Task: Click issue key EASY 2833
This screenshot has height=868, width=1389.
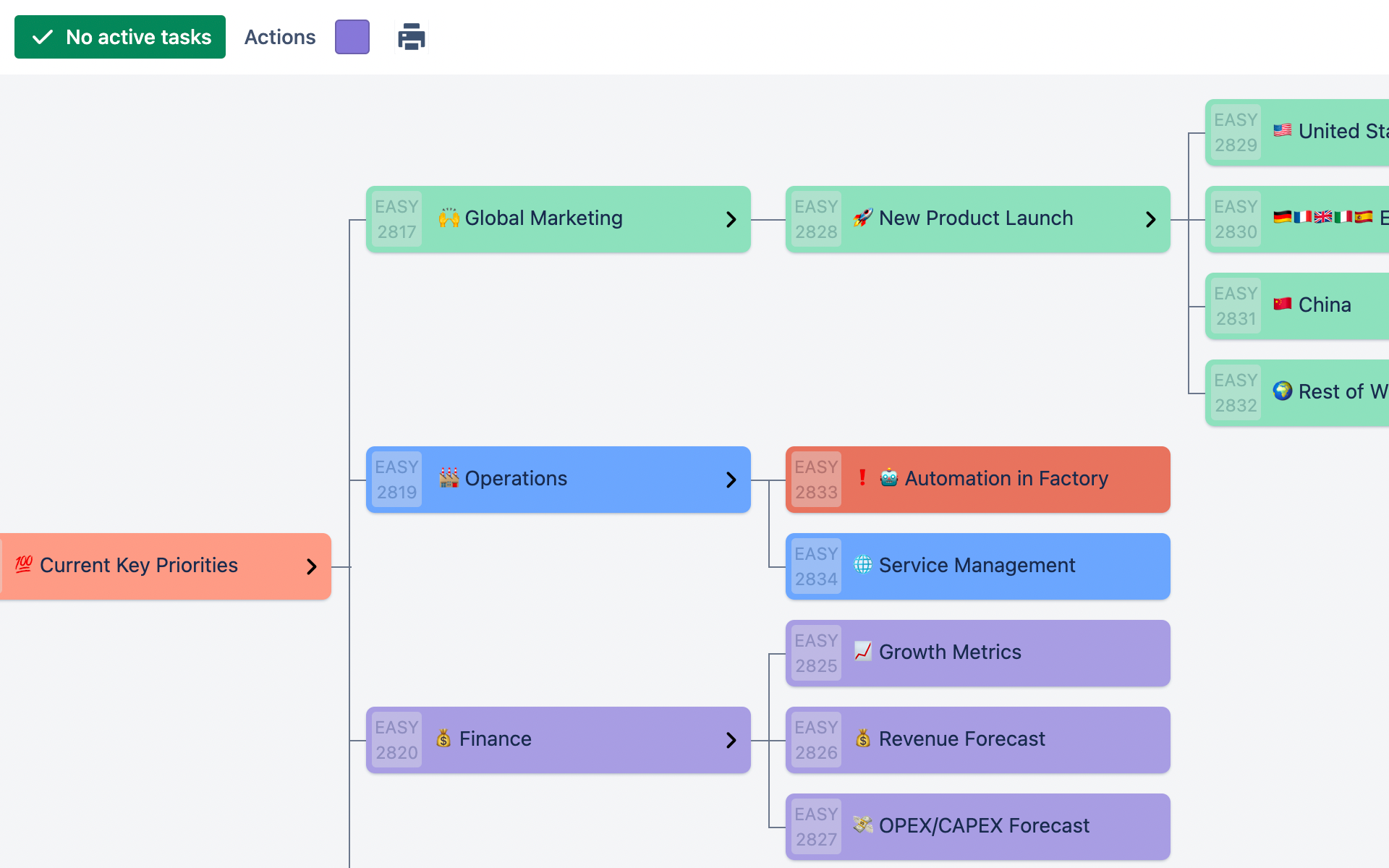Action: (x=816, y=480)
